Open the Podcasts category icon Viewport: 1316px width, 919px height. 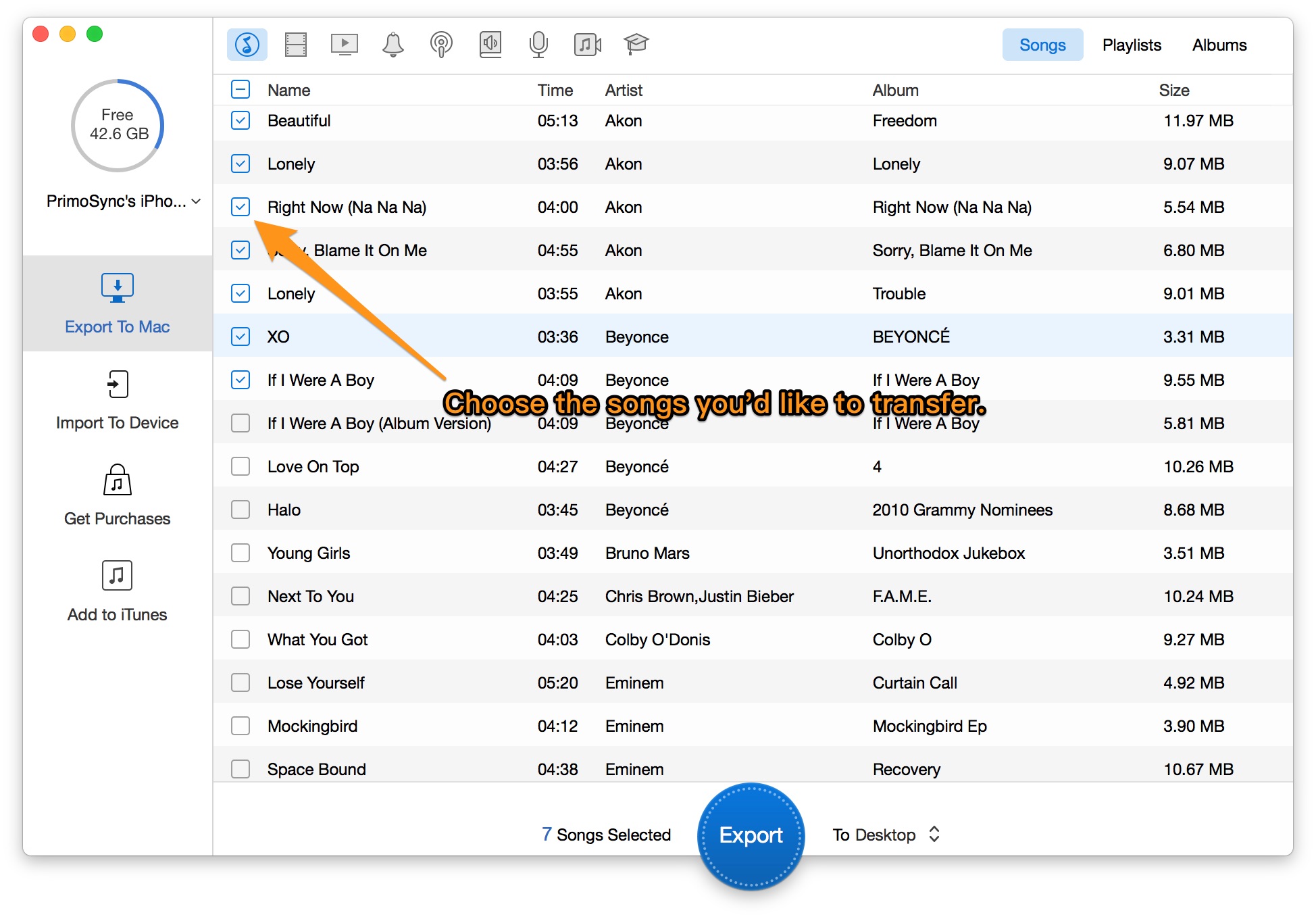pyautogui.click(x=441, y=45)
